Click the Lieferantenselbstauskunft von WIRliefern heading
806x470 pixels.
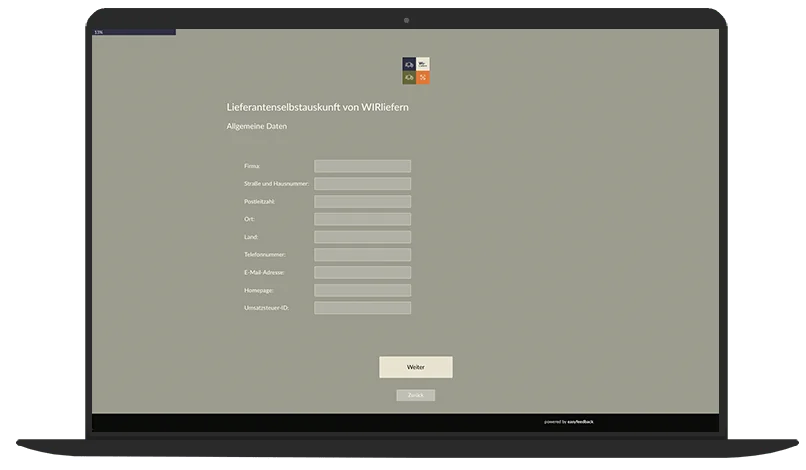point(317,107)
